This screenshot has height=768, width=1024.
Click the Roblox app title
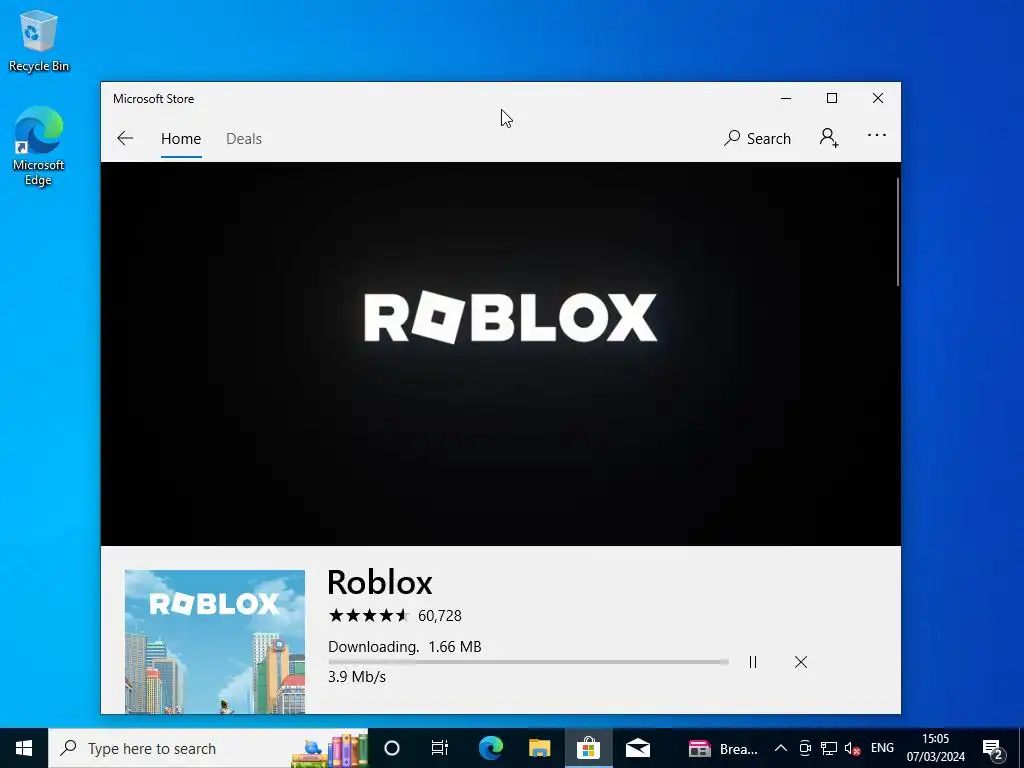tap(379, 582)
